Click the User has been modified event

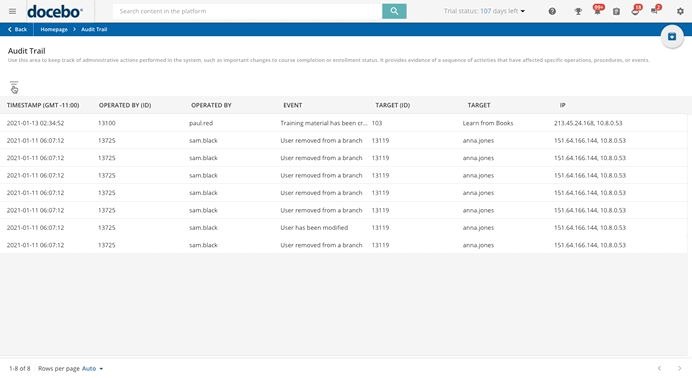click(x=314, y=228)
